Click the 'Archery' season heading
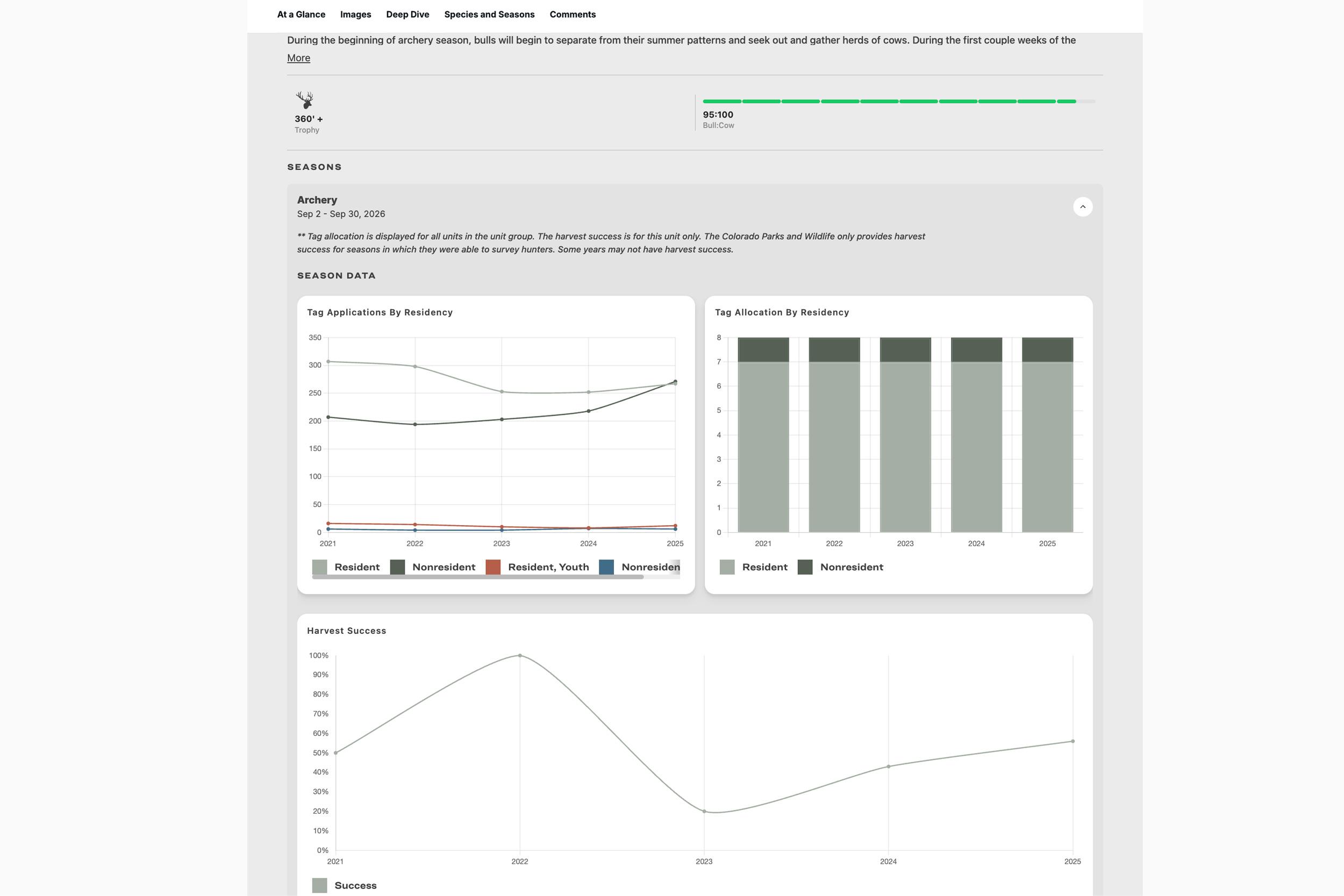Viewport: 1344px width, 896px height. 317,200
